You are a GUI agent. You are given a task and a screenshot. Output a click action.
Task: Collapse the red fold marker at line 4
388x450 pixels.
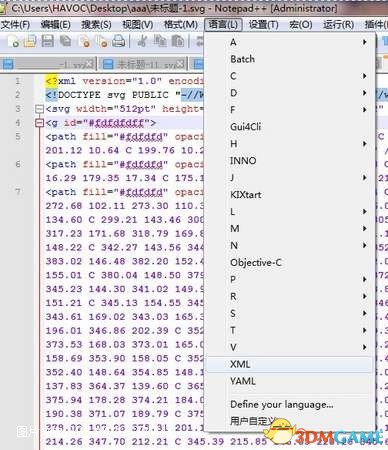[39, 123]
